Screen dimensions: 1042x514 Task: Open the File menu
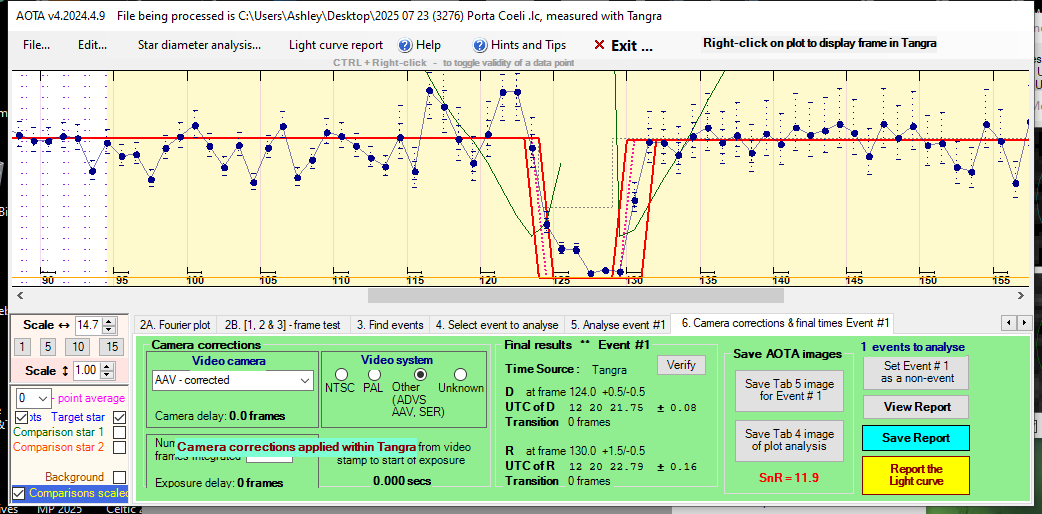[x=37, y=45]
